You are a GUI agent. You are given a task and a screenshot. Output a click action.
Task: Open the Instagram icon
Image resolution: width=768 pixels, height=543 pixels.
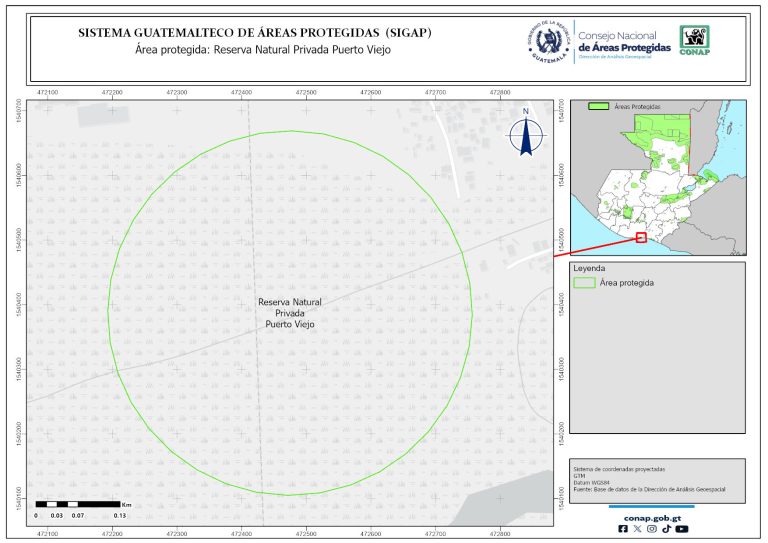click(652, 529)
